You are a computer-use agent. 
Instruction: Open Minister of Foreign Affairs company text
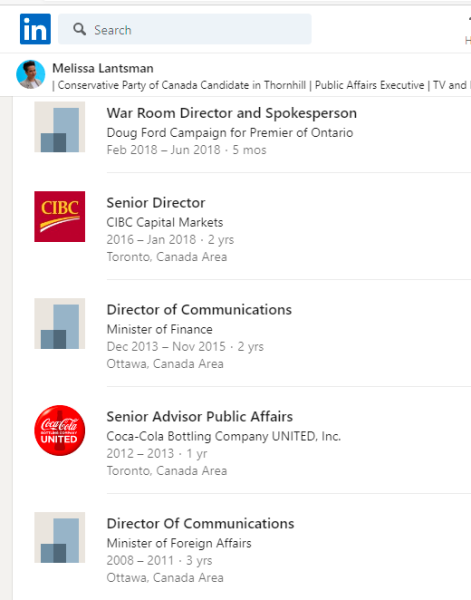179,543
